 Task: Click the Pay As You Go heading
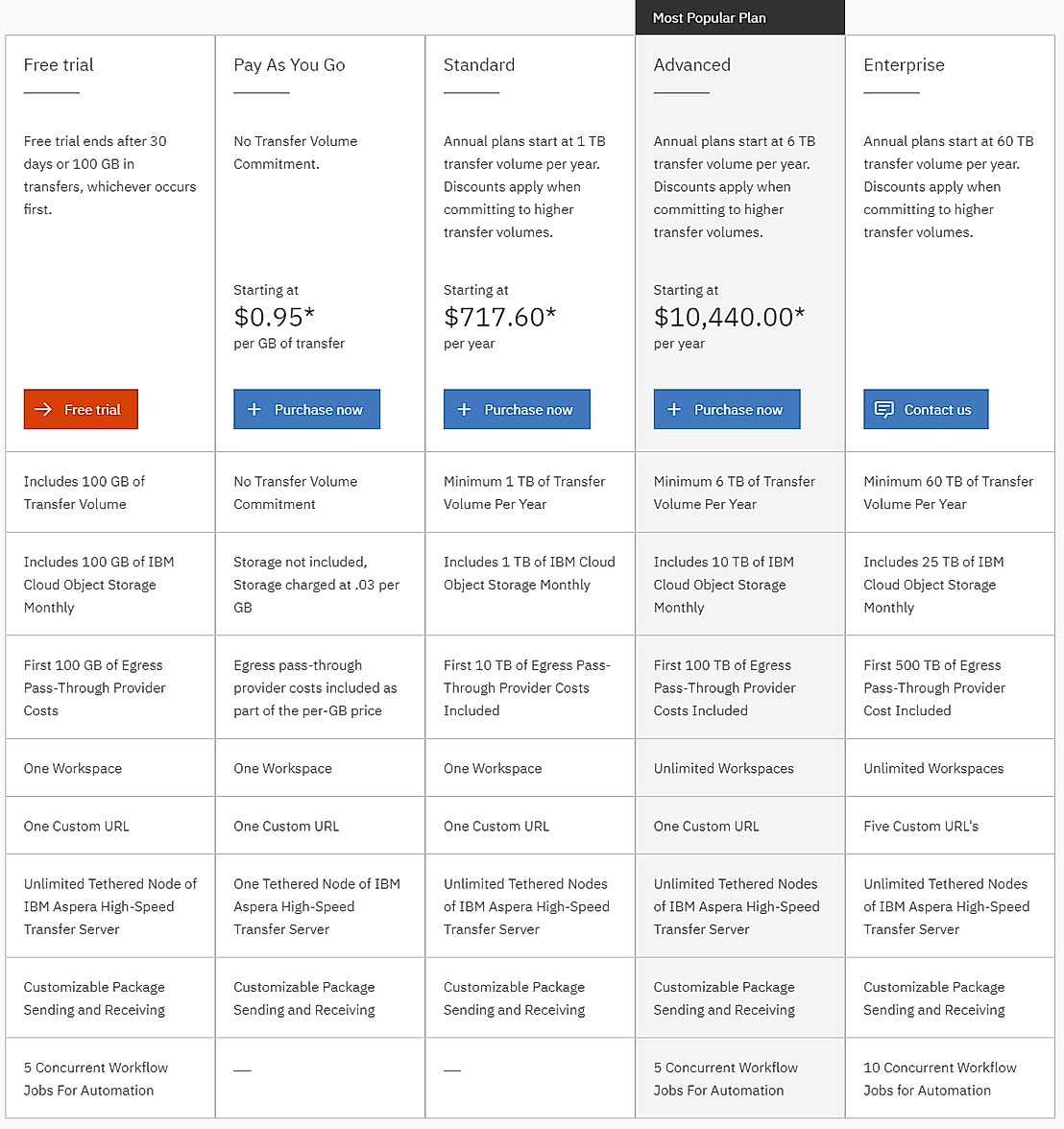[x=289, y=65]
